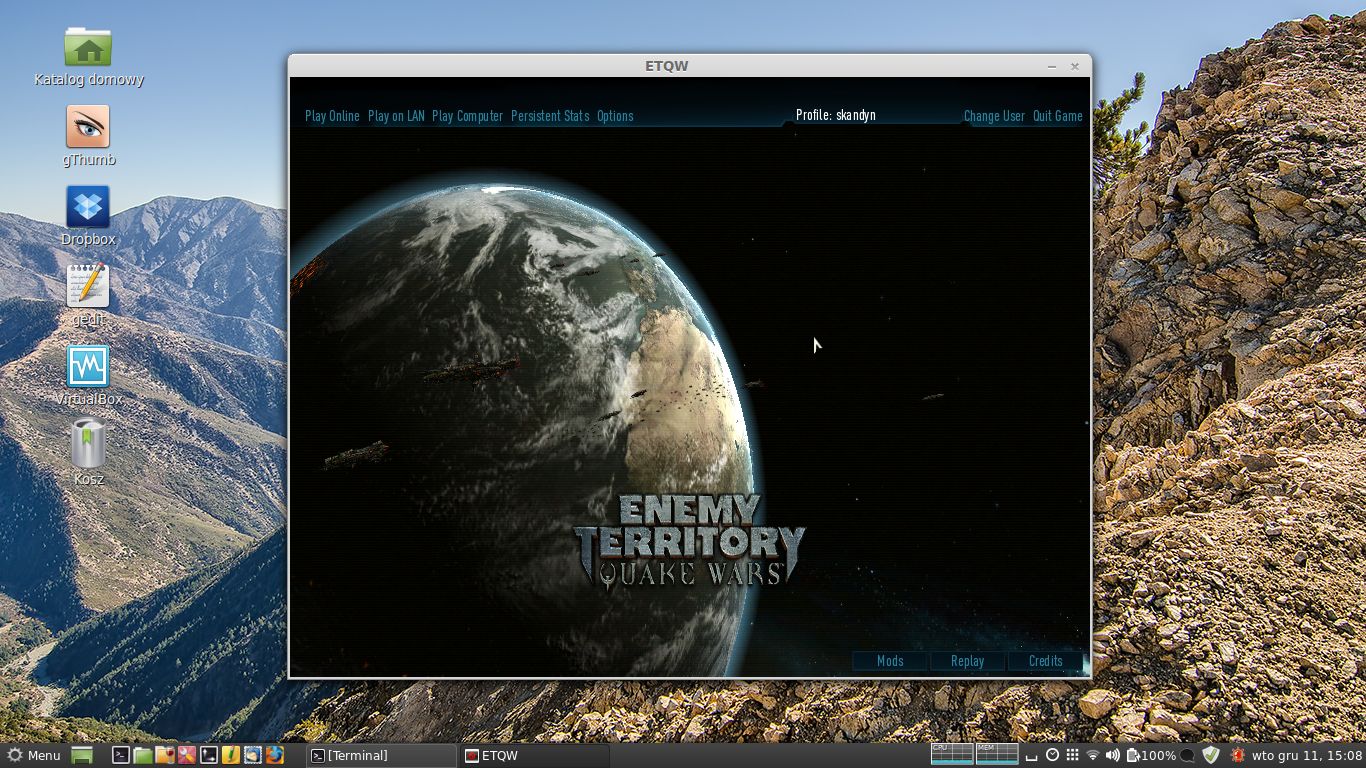
Task: Click Change User link
Action: (x=994, y=116)
